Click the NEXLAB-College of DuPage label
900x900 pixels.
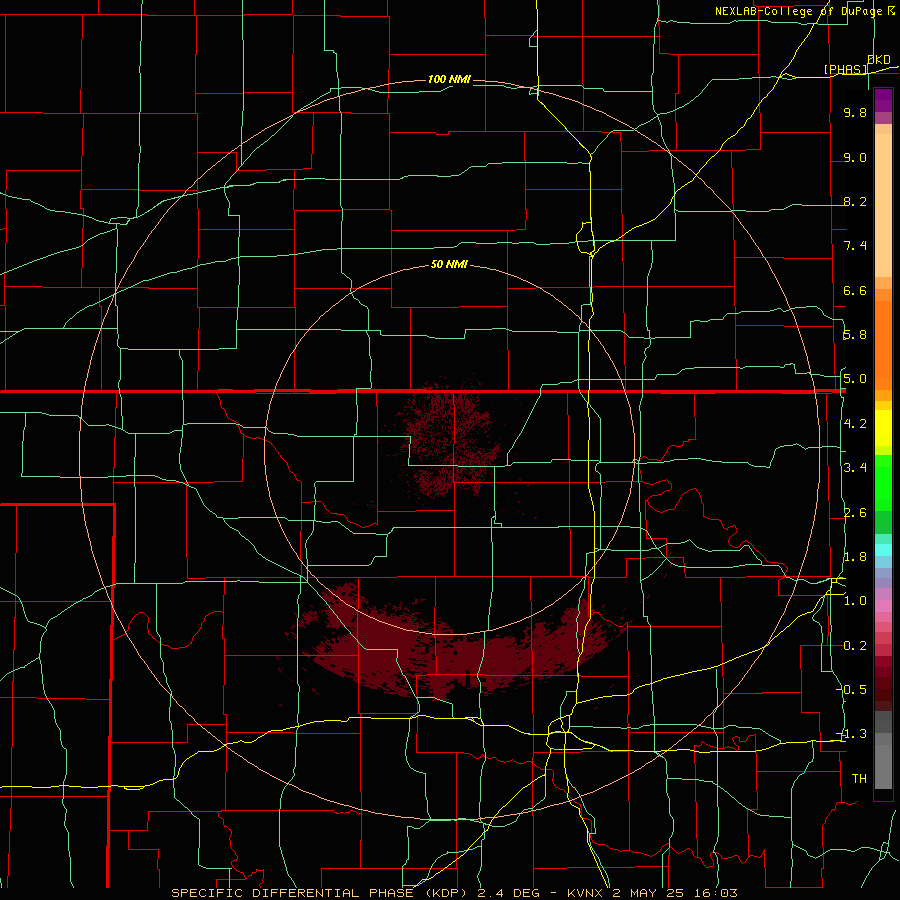click(799, 11)
